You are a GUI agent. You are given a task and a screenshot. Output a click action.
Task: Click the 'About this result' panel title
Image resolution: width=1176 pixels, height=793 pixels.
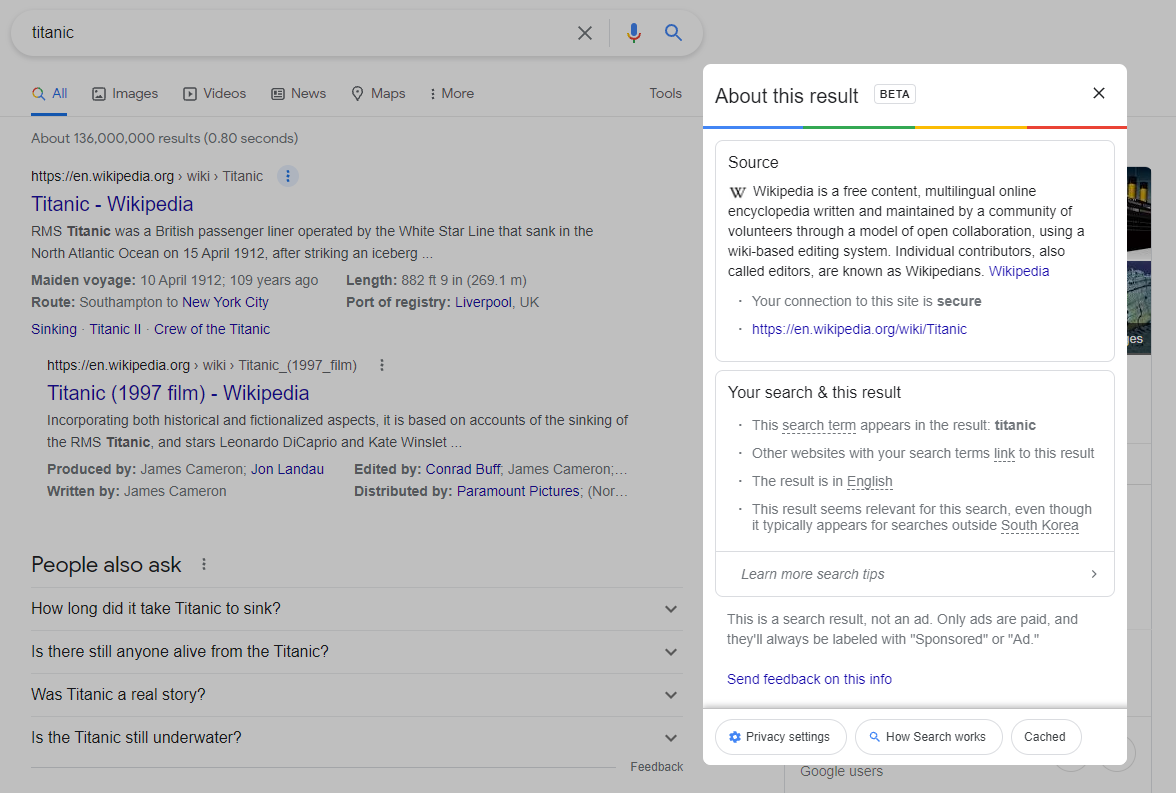pyautogui.click(x=787, y=96)
